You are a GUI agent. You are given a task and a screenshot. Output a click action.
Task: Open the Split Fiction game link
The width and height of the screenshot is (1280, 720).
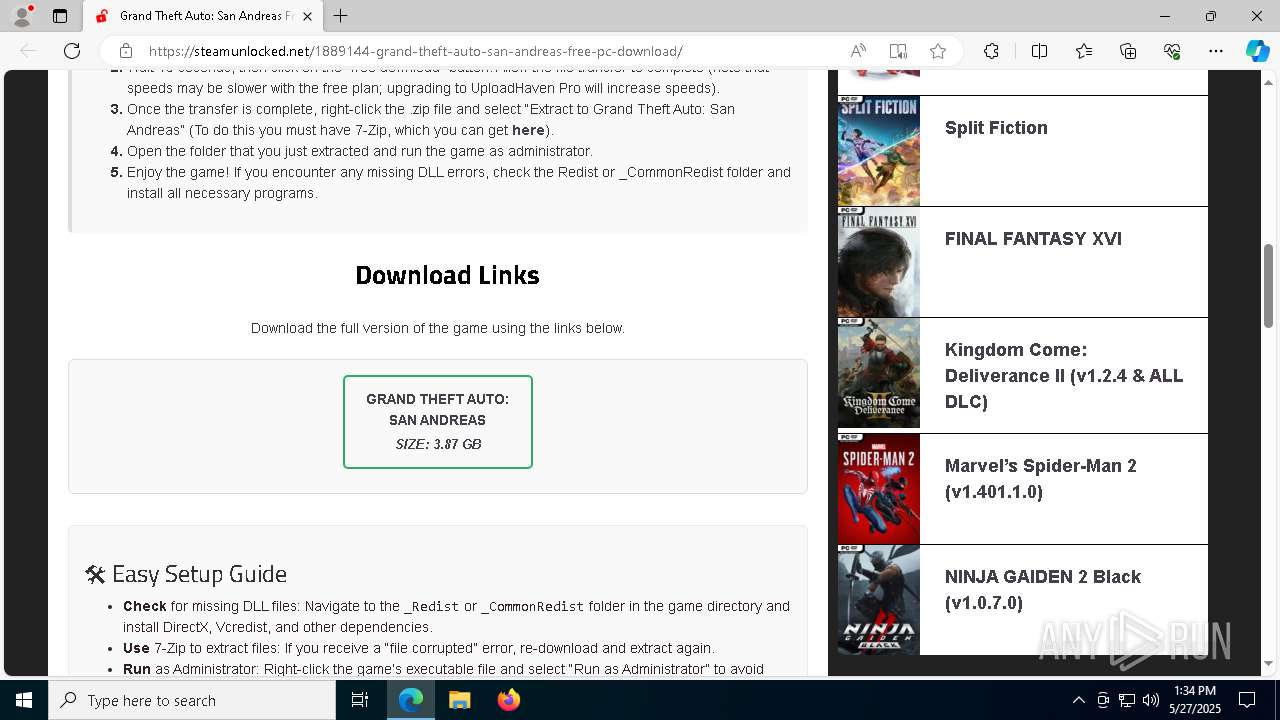(996, 128)
